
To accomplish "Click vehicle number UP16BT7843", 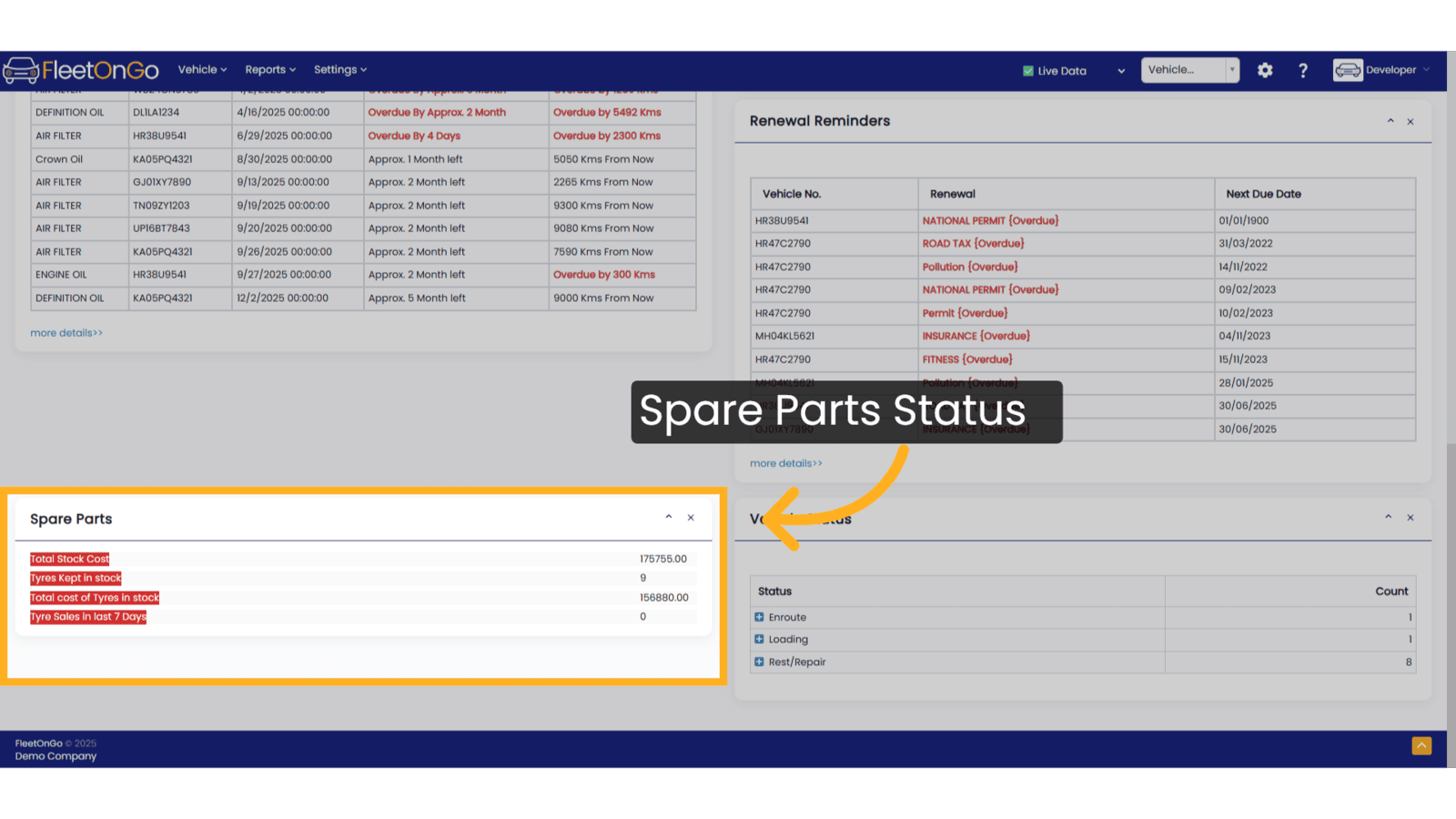I will click(x=161, y=228).
